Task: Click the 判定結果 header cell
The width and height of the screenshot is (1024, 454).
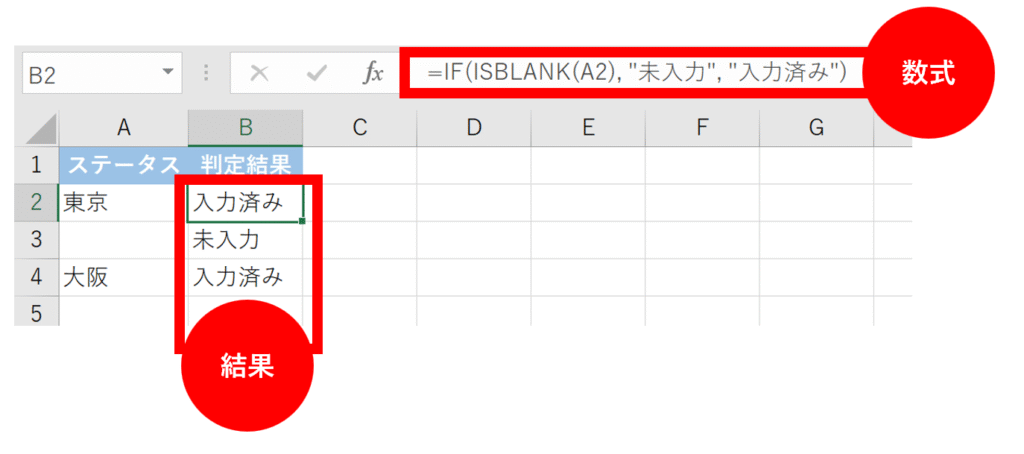Action: pos(245,165)
